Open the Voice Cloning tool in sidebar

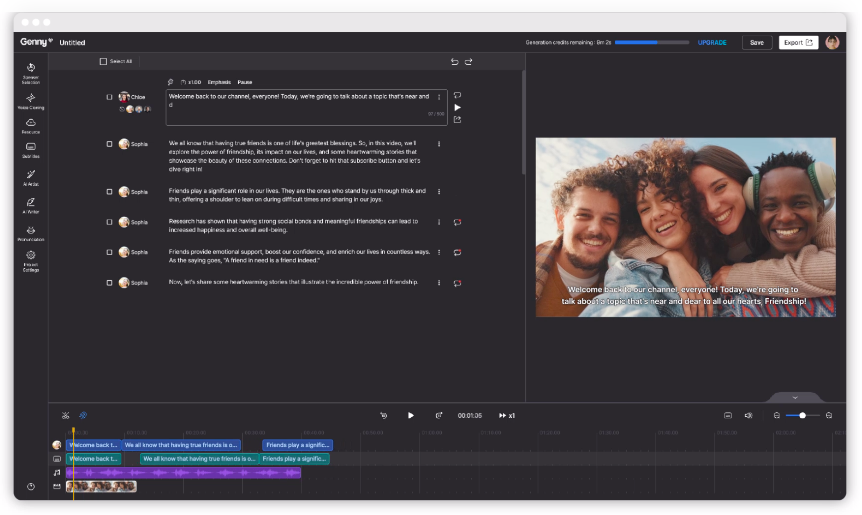point(31,97)
